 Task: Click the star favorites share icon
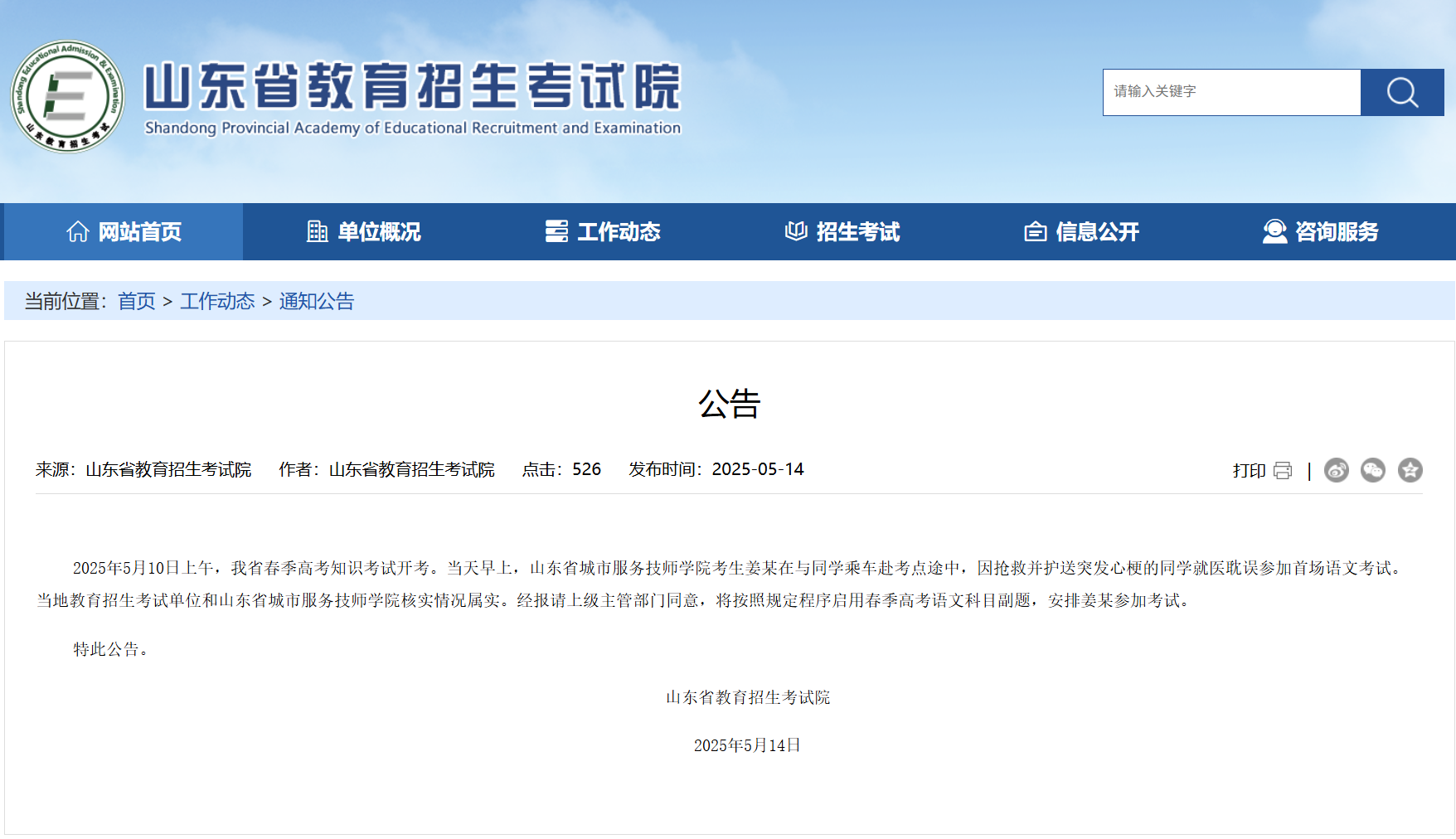pyautogui.click(x=1410, y=470)
